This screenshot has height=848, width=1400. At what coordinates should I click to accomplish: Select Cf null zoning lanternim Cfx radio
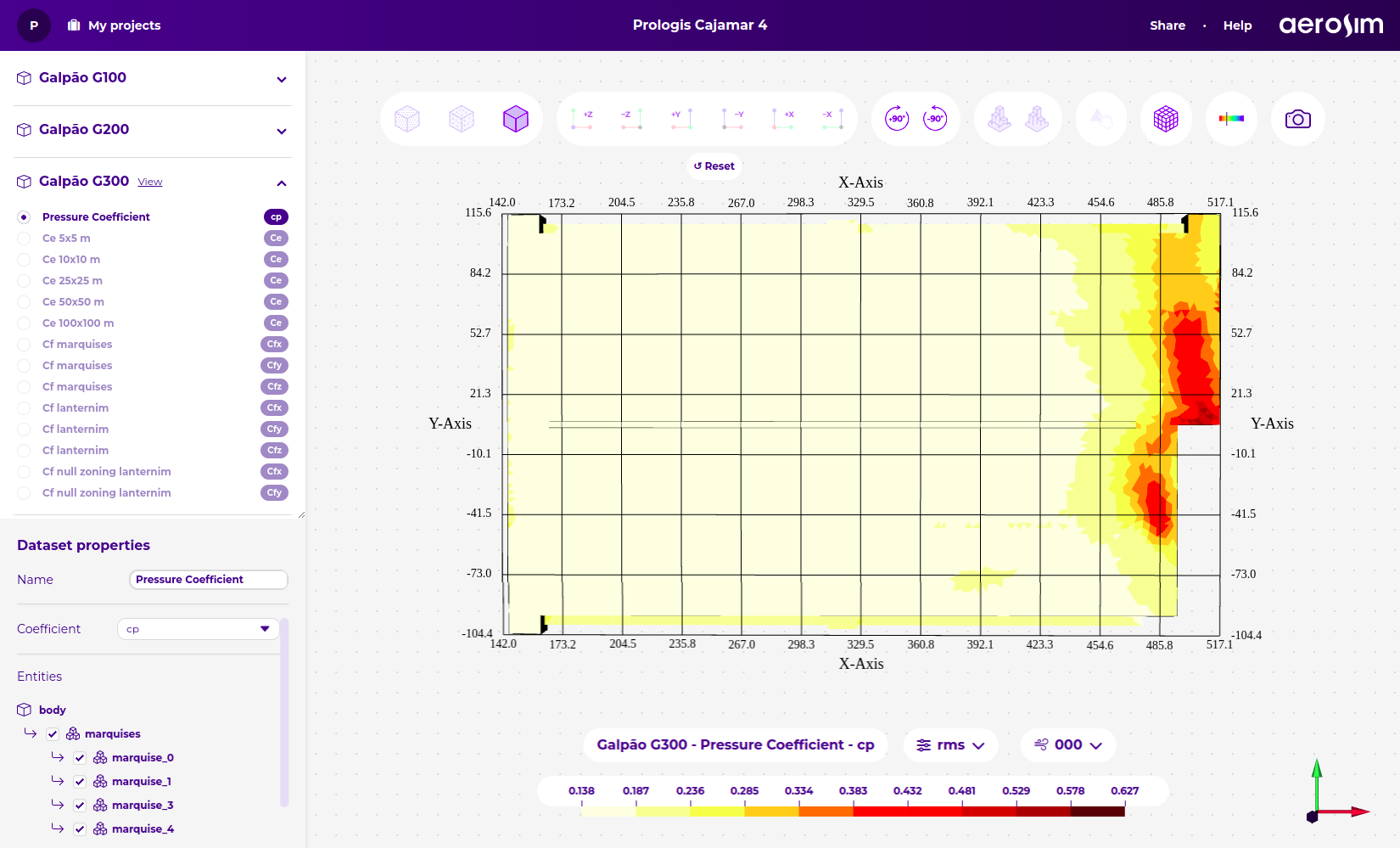(24, 472)
